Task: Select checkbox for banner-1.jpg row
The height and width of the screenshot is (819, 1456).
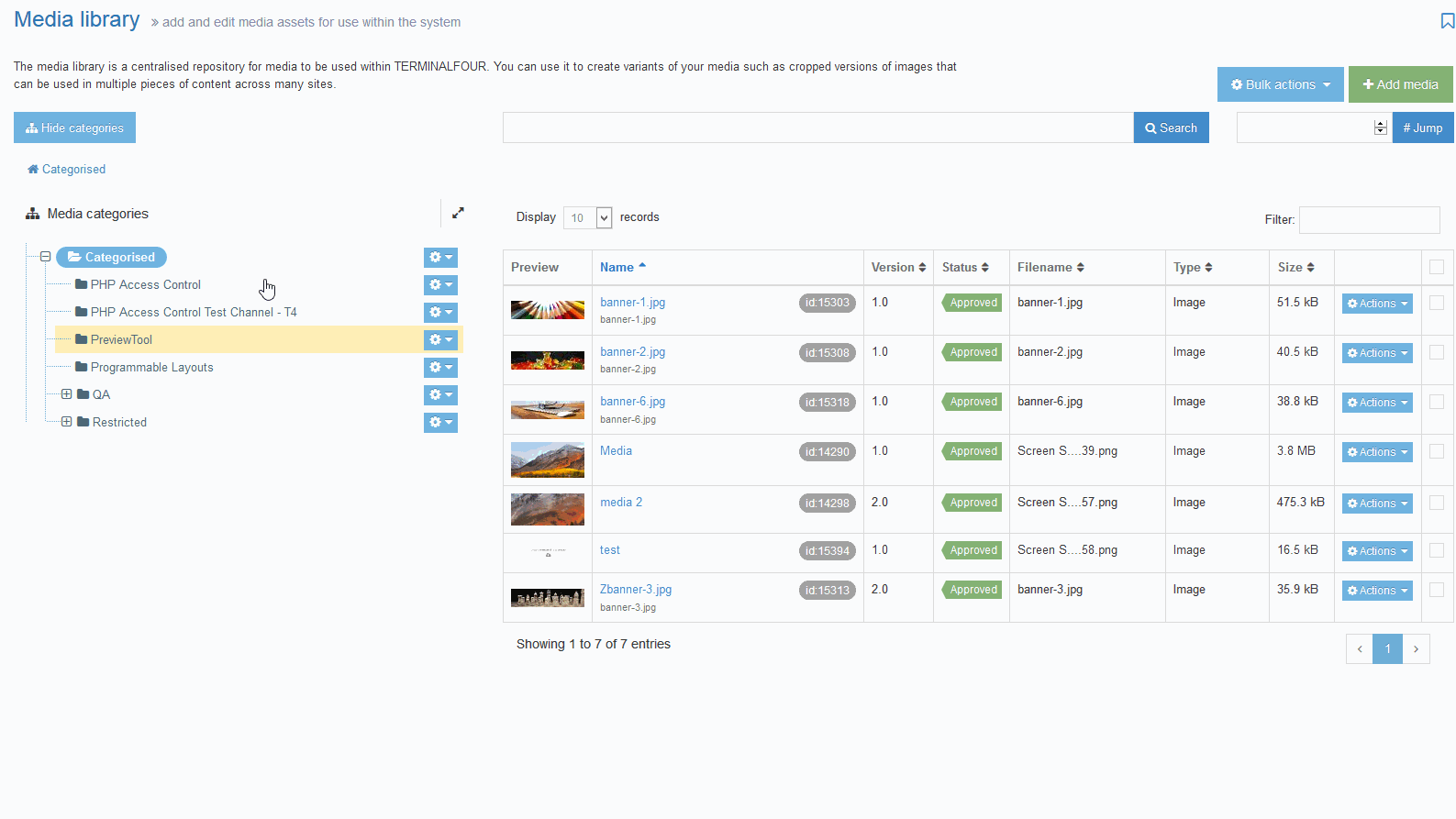Action: tap(1437, 303)
